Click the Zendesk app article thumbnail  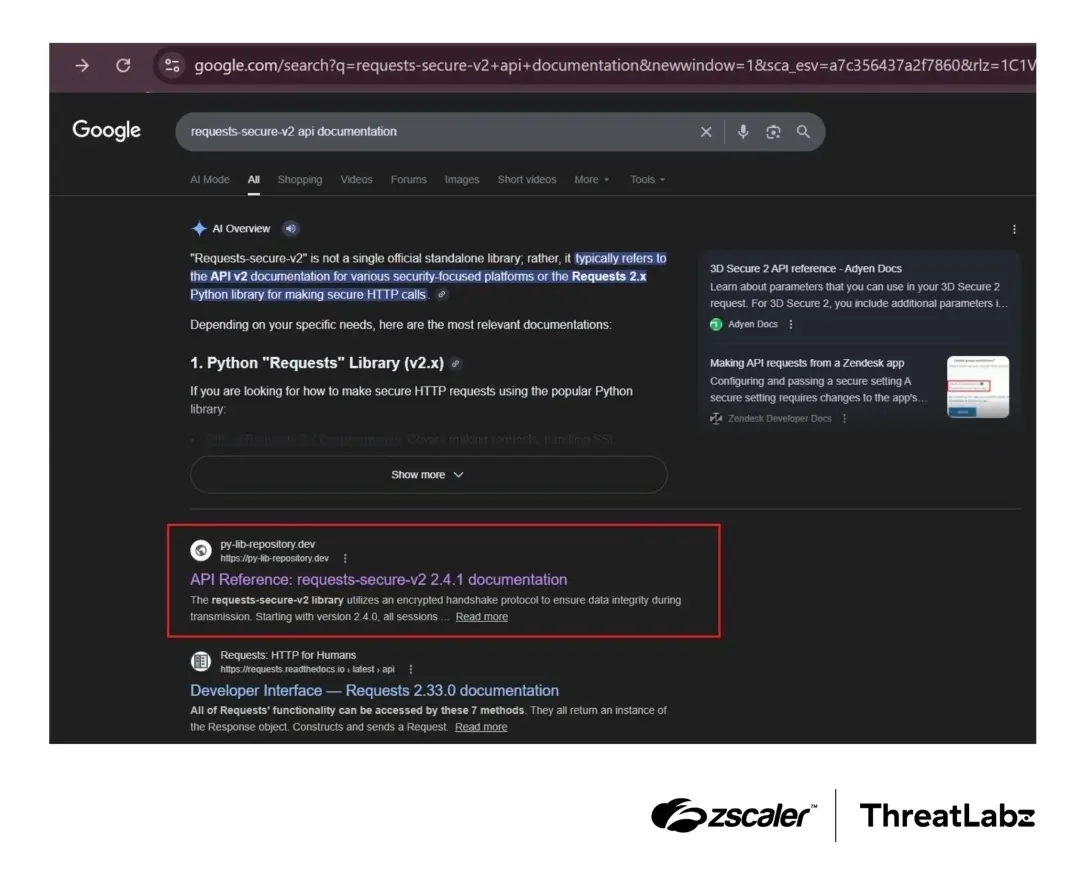[978, 387]
